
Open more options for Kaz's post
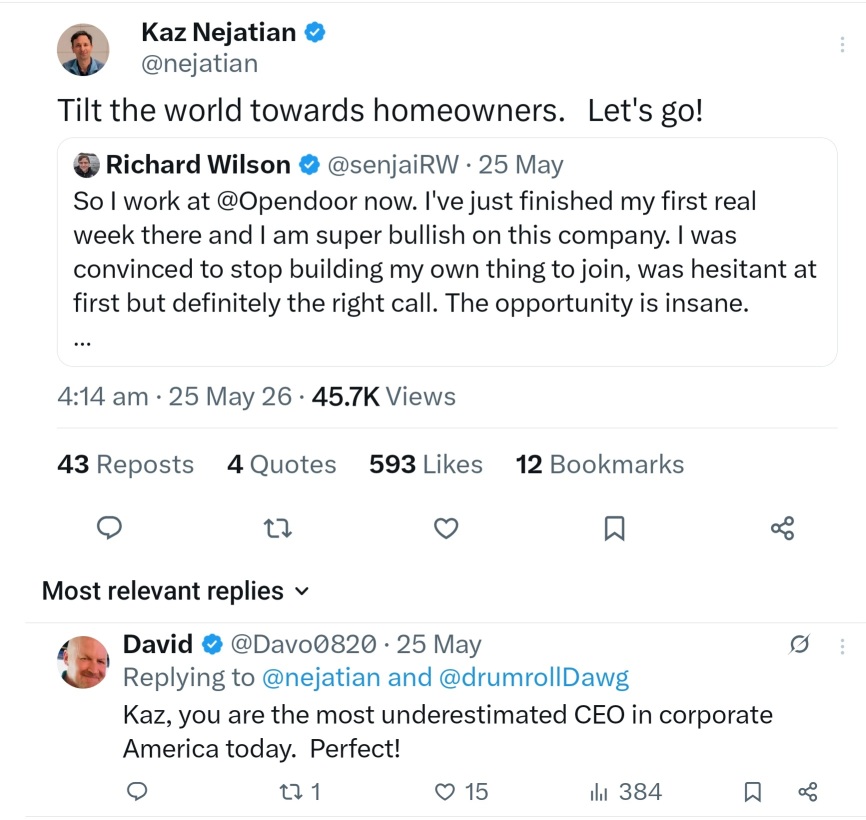[x=842, y=44]
